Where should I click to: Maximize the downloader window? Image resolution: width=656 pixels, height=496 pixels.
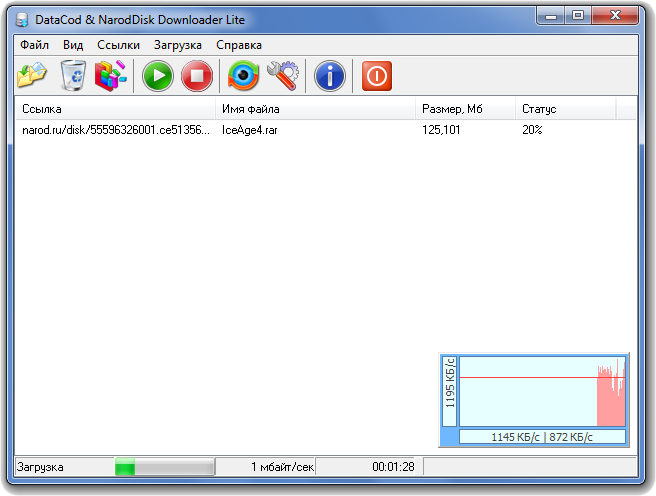578,15
